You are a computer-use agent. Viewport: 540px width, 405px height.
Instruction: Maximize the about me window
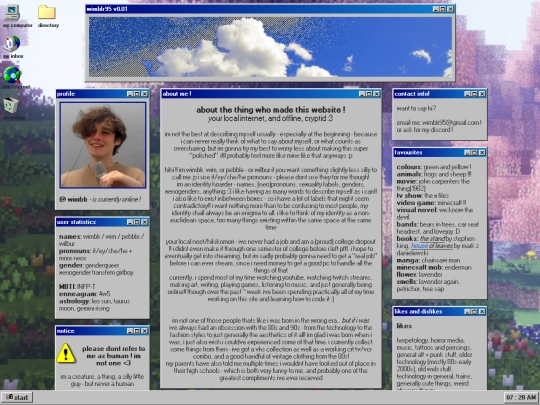point(369,94)
